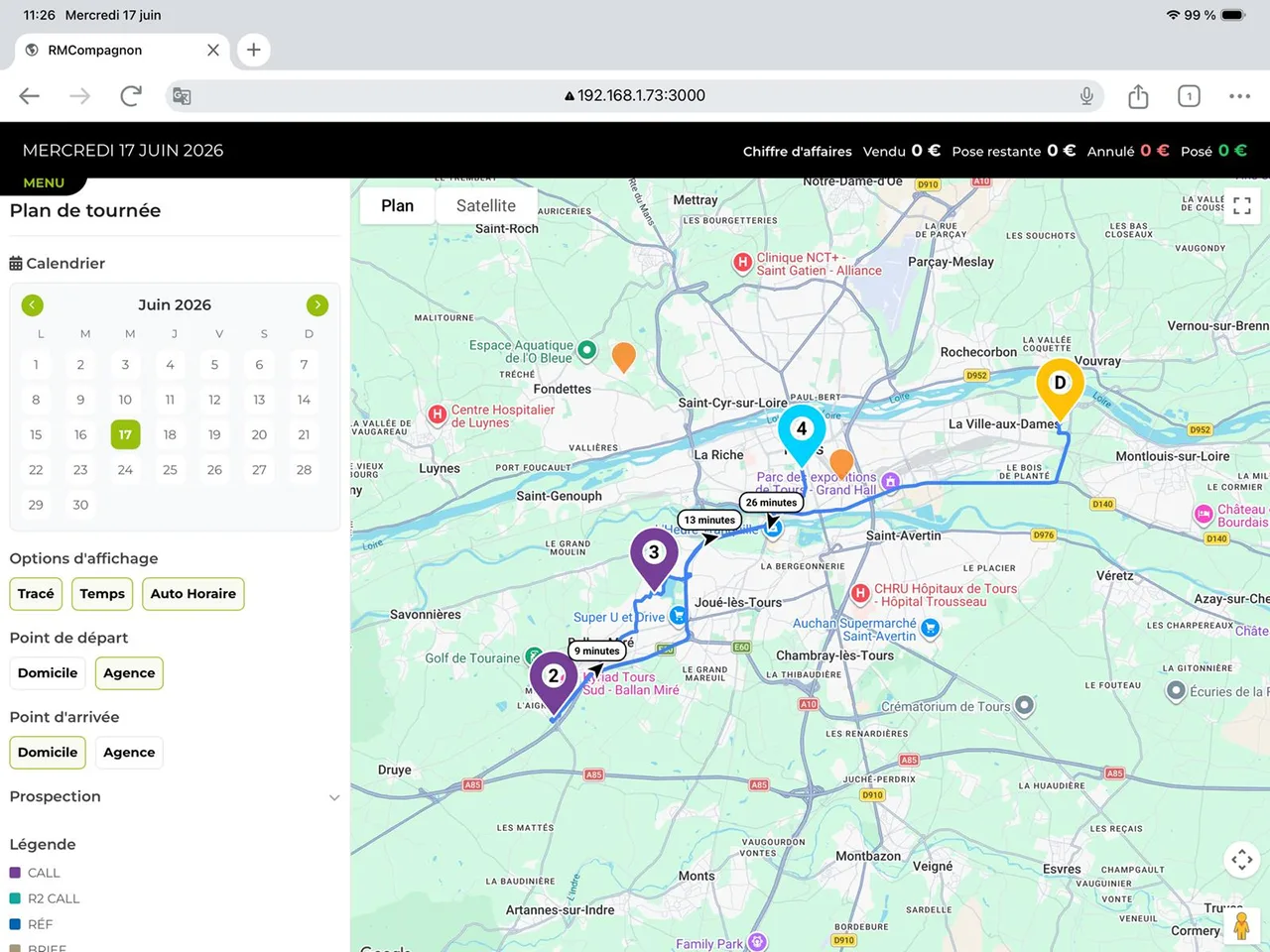
Task: Open the share sheet icon
Action: click(x=1138, y=96)
